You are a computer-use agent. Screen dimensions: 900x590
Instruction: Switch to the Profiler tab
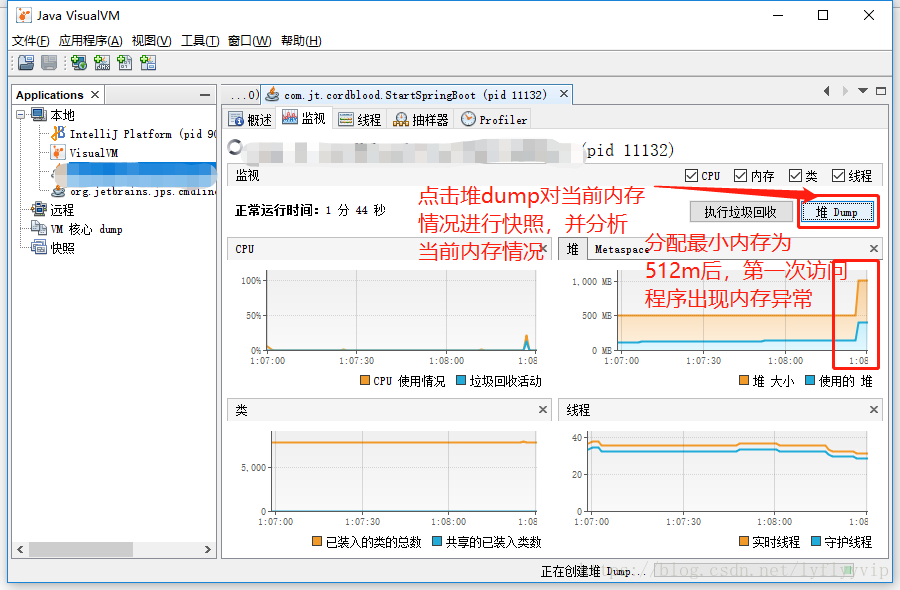click(x=494, y=119)
